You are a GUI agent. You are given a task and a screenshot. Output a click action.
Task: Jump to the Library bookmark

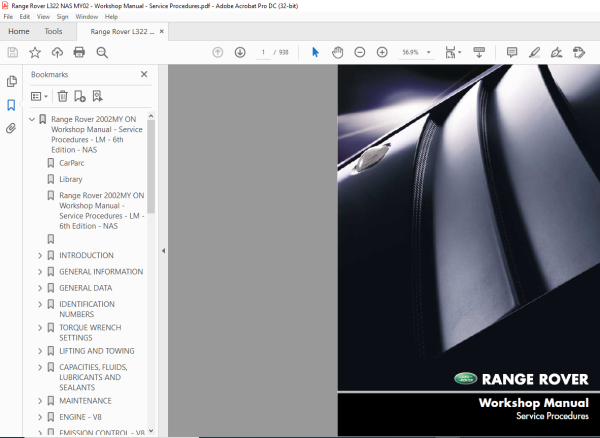tap(70, 179)
